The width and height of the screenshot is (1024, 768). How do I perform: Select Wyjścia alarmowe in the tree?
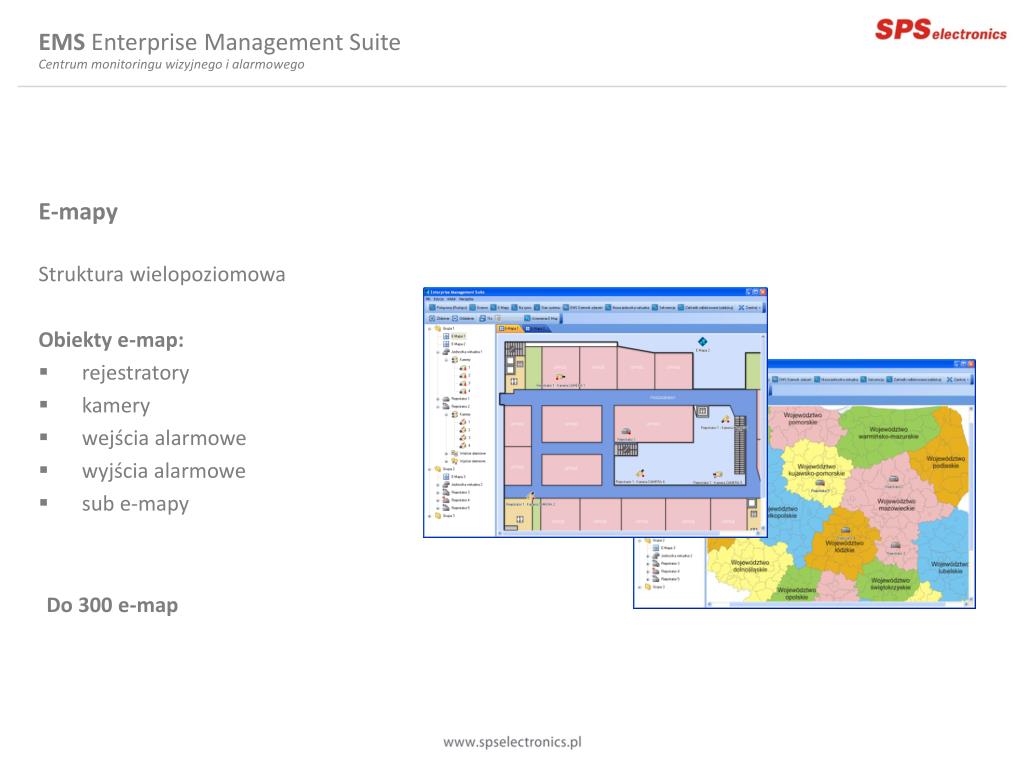[468, 461]
